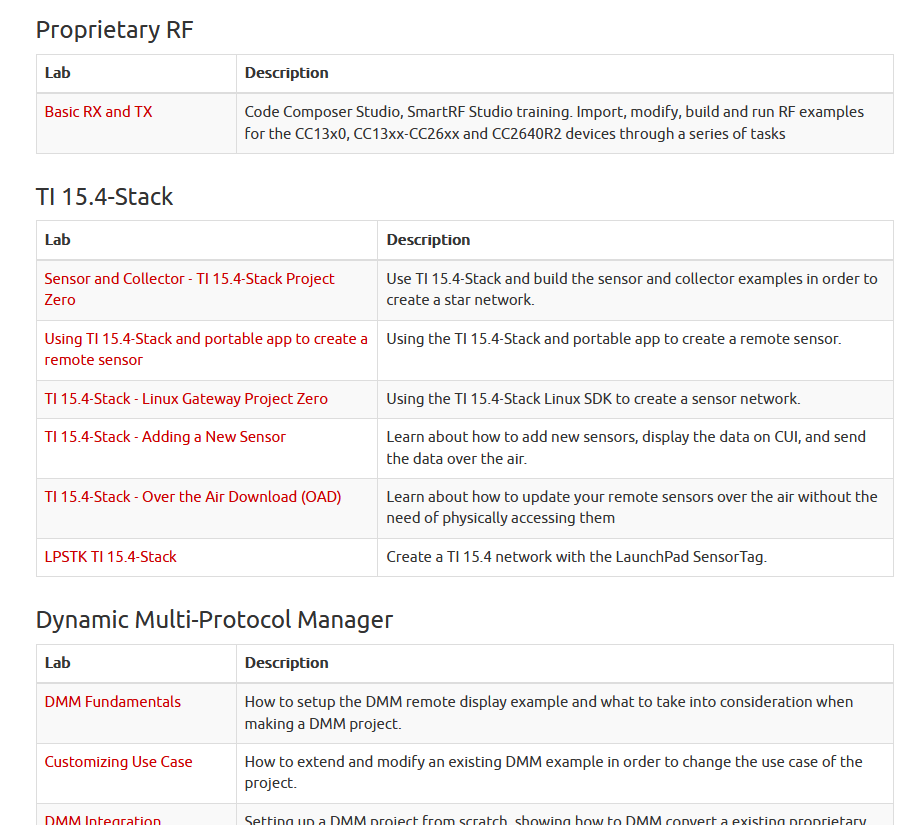Click the star network description cell
The height and width of the screenshot is (825, 898).
coord(631,289)
